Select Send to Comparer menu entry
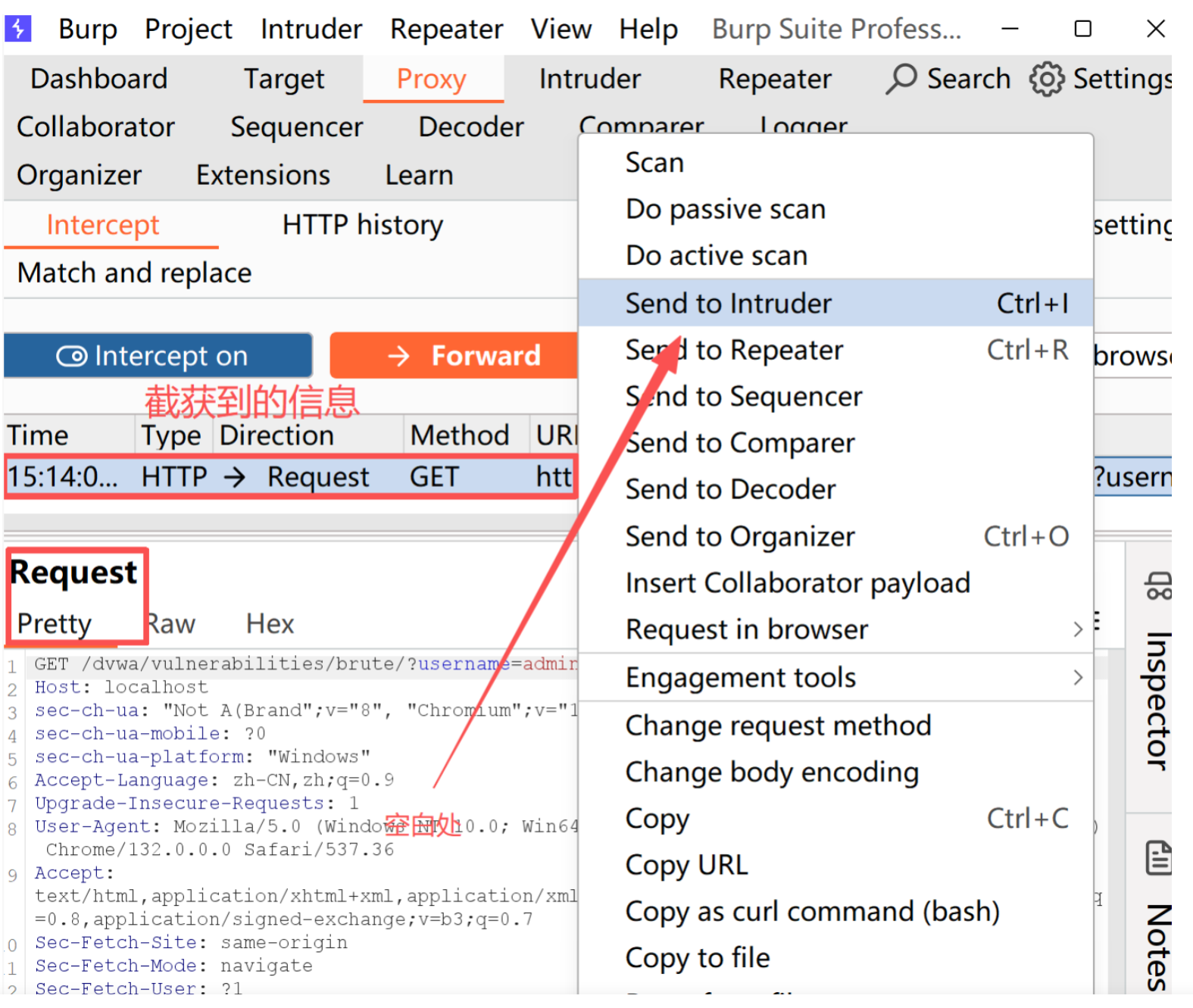1193x1008 pixels. click(x=835, y=443)
